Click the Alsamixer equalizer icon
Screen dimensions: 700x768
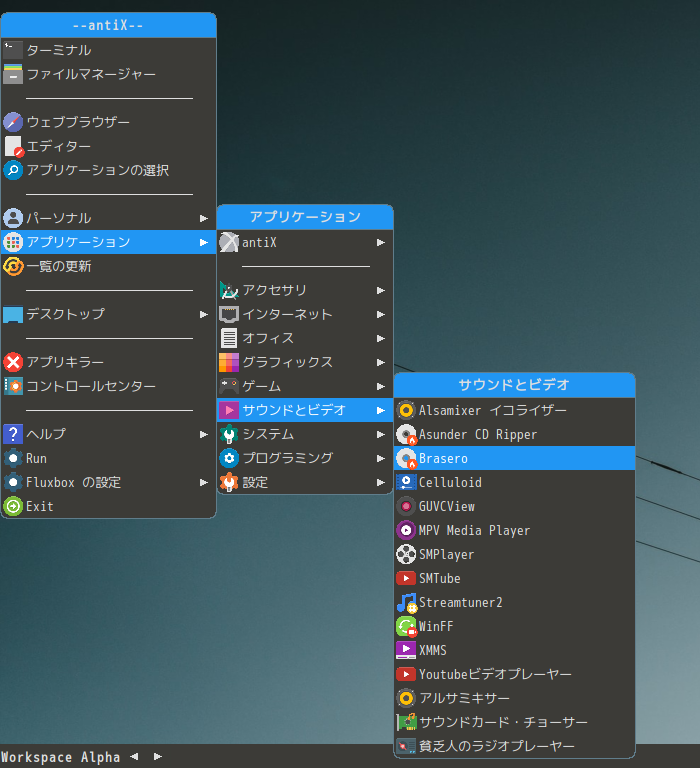point(406,410)
